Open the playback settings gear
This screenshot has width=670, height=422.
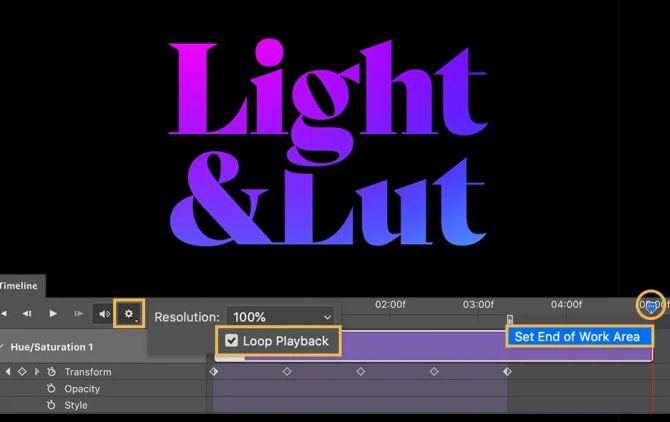pos(129,314)
